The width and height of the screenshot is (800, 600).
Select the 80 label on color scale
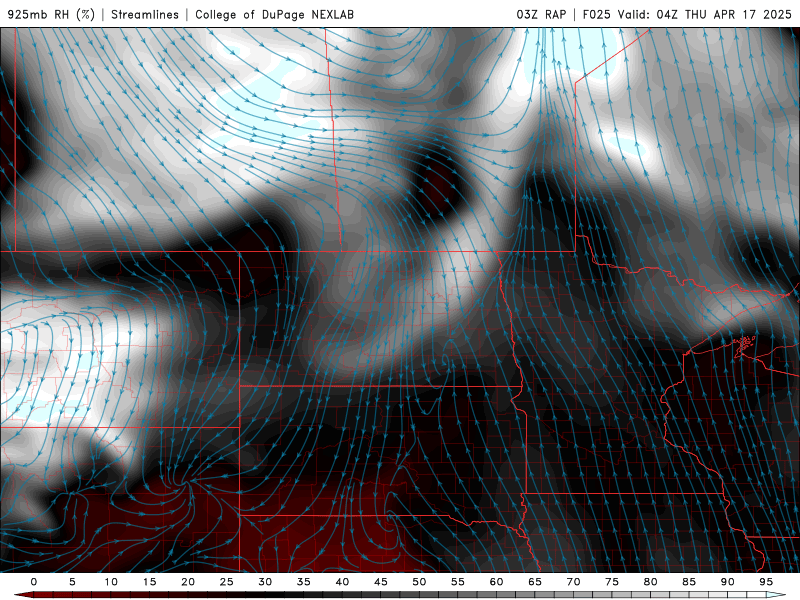point(650,582)
